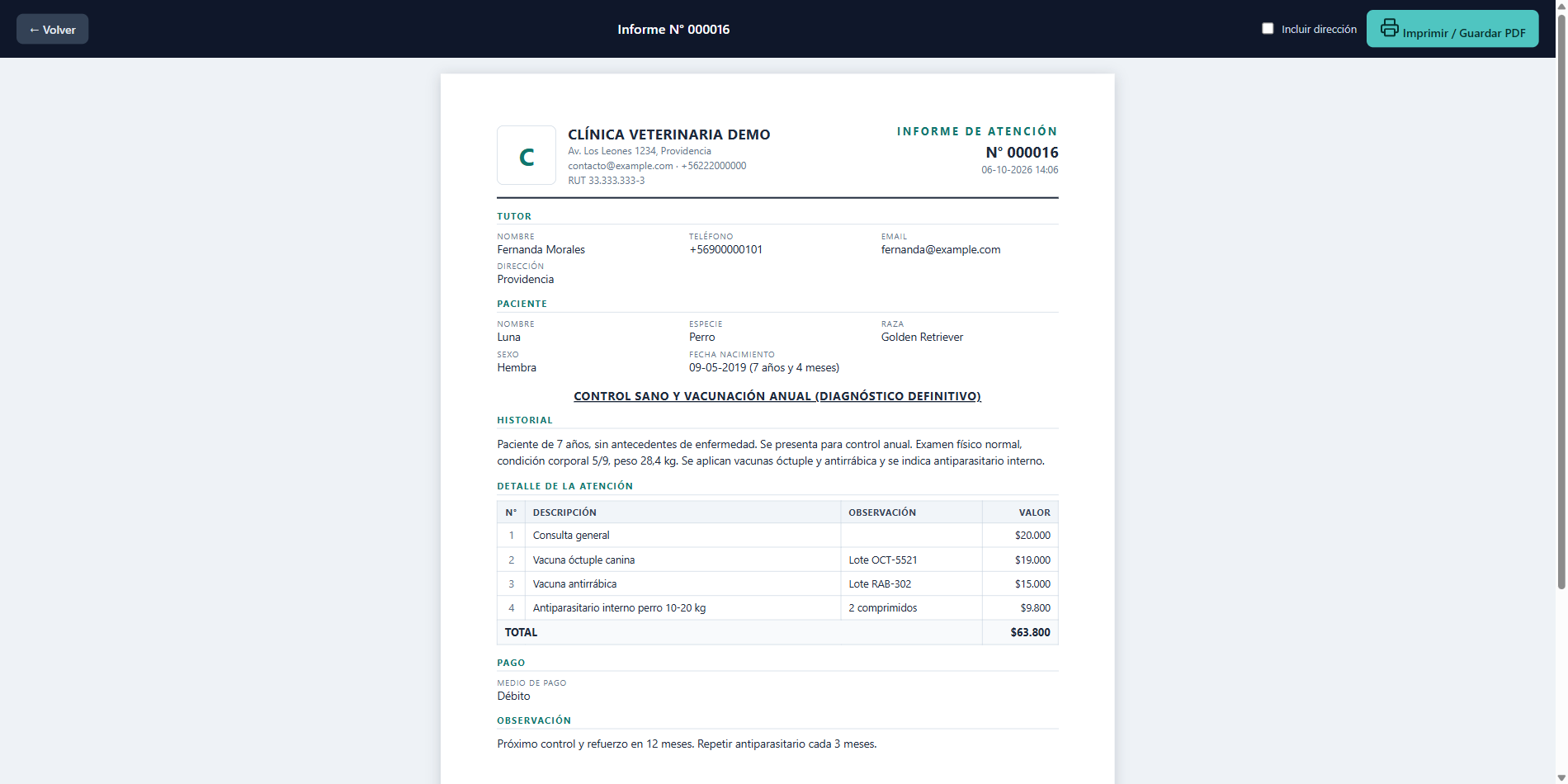Enable the Incluir dirección checkbox
Image resolution: width=1568 pixels, height=784 pixels.
(1268, 29)
